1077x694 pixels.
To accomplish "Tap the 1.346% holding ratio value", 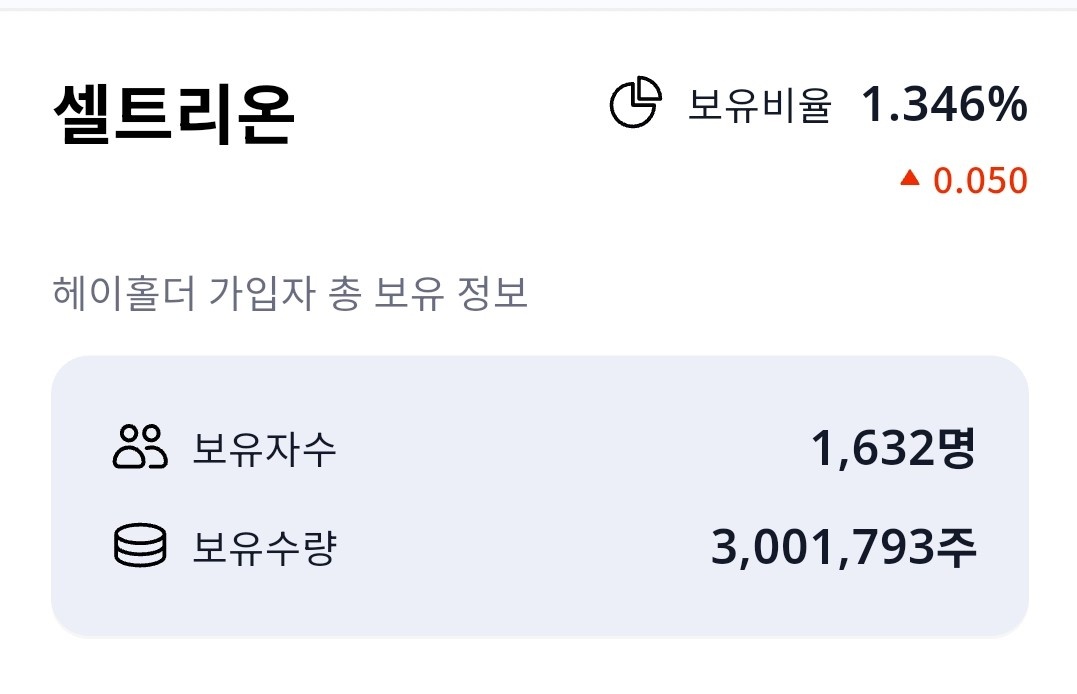I will [x=944, y=105].
